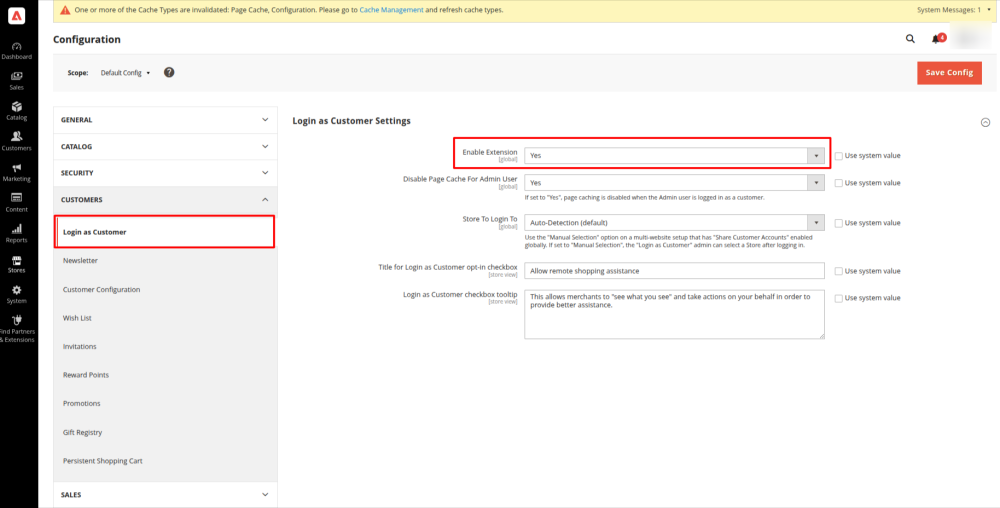
Task: Open the Store To Login To dropdown
Action: (674, 223)
